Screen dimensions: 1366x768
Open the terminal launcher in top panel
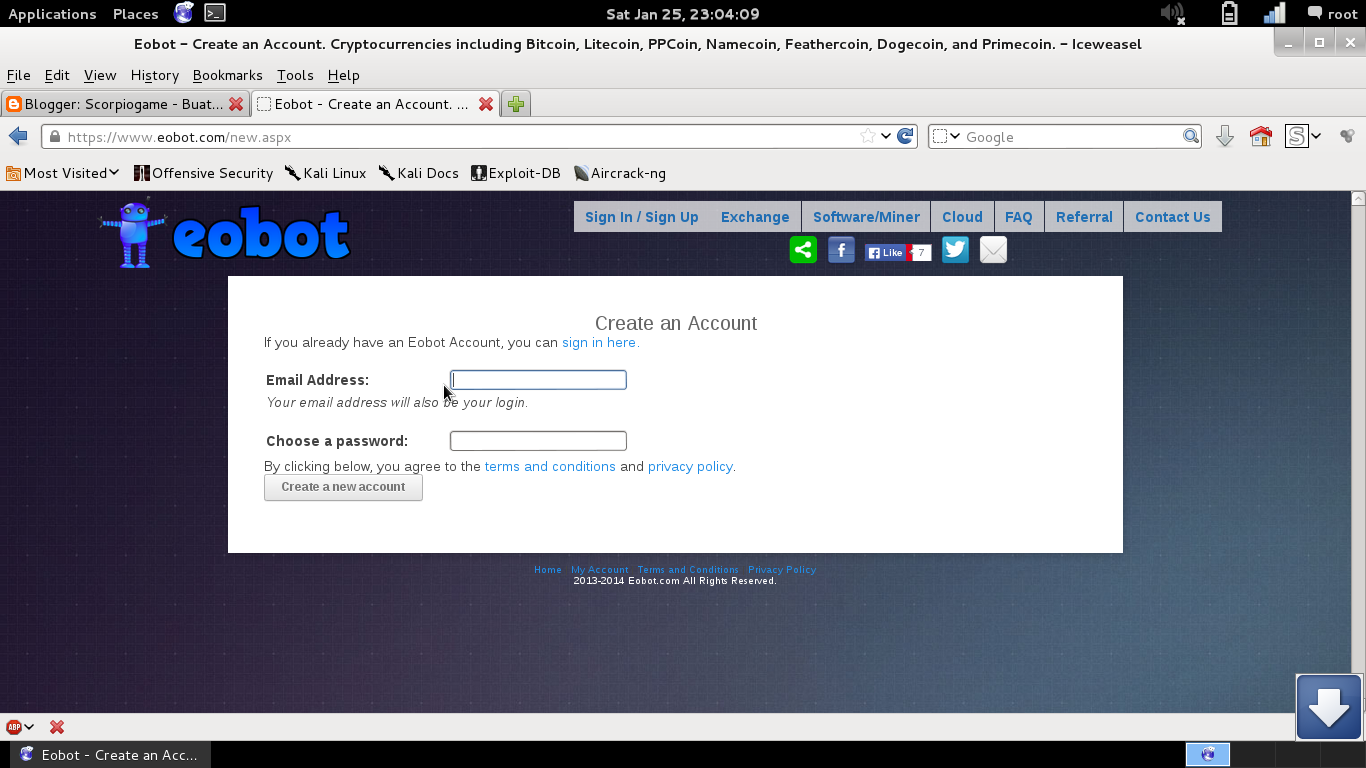point(215,13)
